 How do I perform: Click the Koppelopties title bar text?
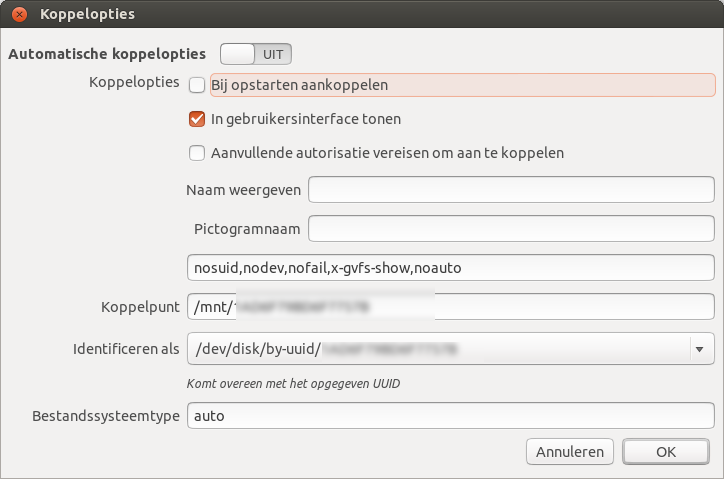click(88, 14)
